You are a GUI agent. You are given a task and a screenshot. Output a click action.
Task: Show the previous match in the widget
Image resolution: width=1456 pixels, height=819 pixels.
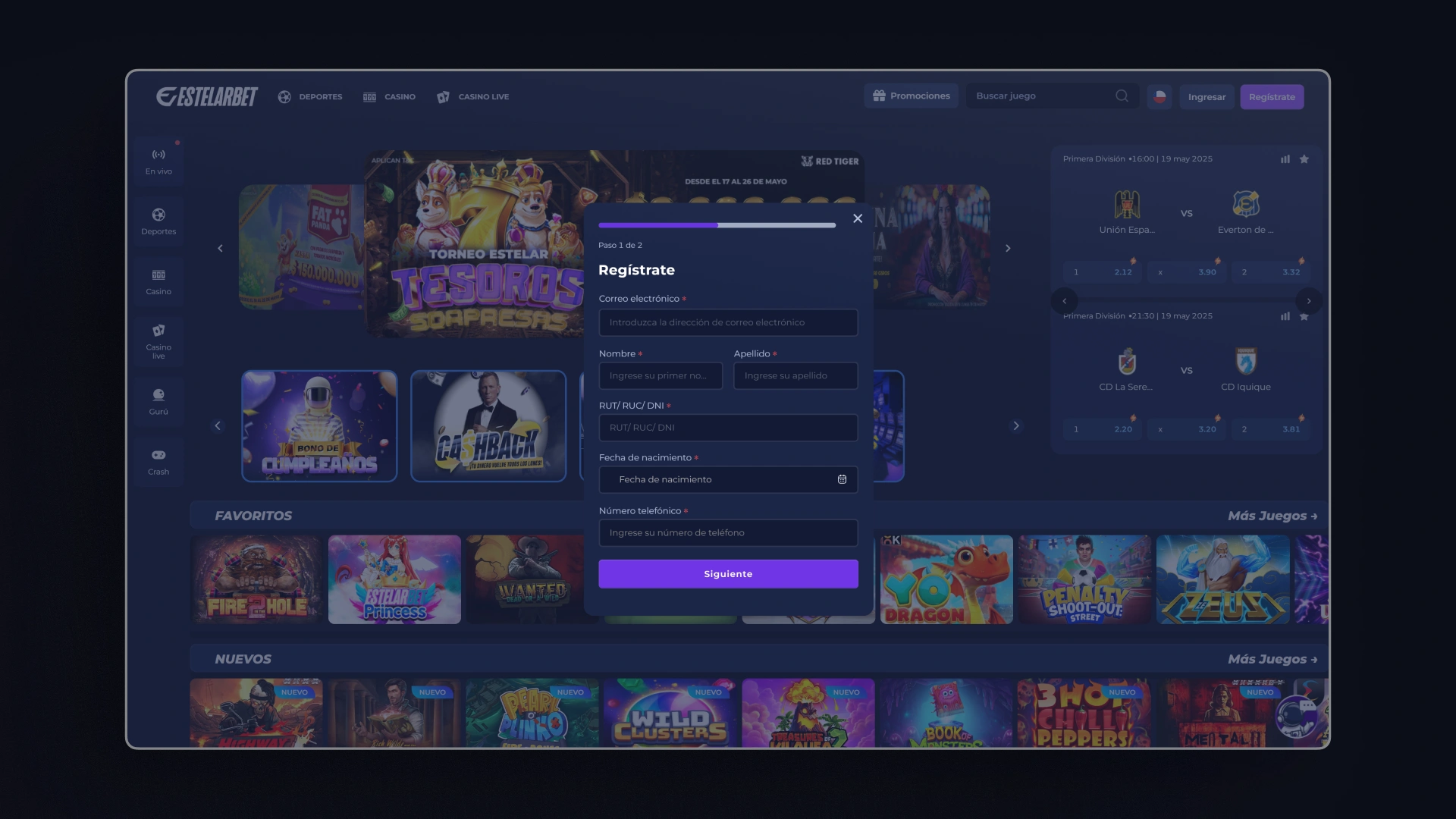[1065, 301]
